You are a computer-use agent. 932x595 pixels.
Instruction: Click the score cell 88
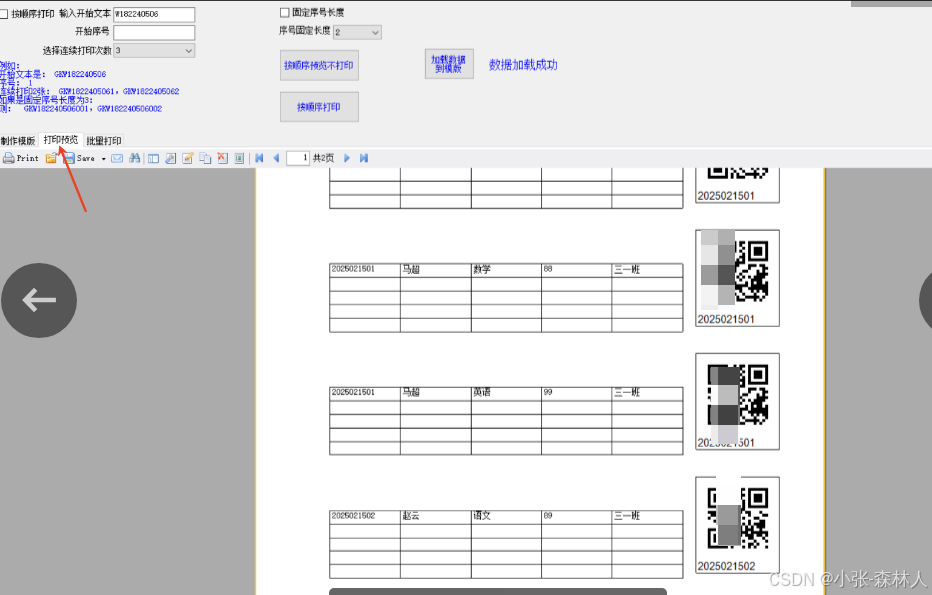tap(577, 270)
